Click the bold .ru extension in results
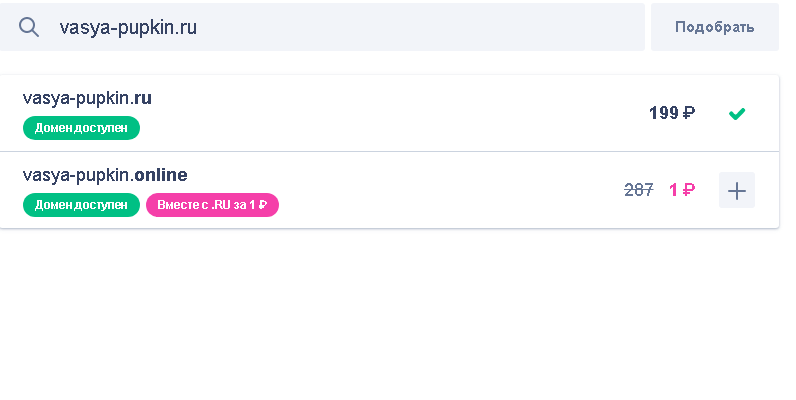 tap(141, 98)
